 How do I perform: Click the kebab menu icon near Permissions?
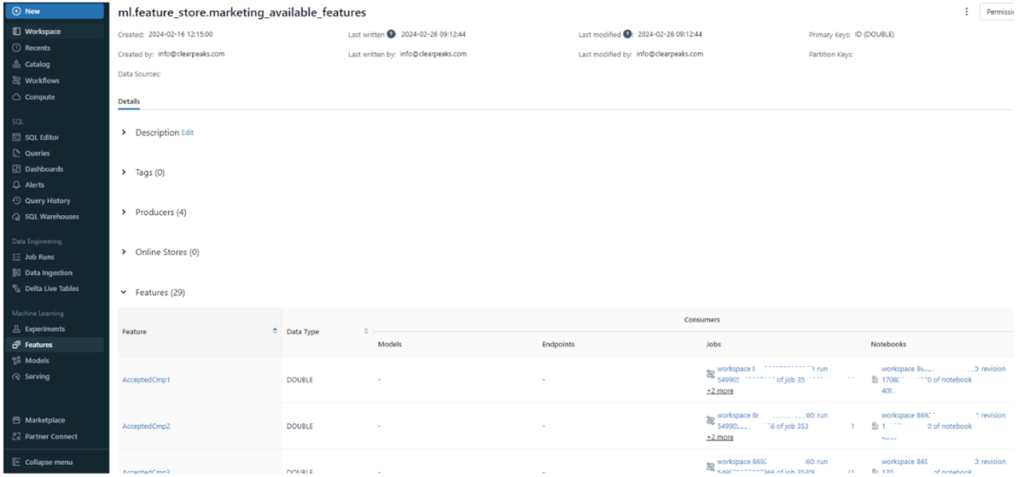point(966,12)
